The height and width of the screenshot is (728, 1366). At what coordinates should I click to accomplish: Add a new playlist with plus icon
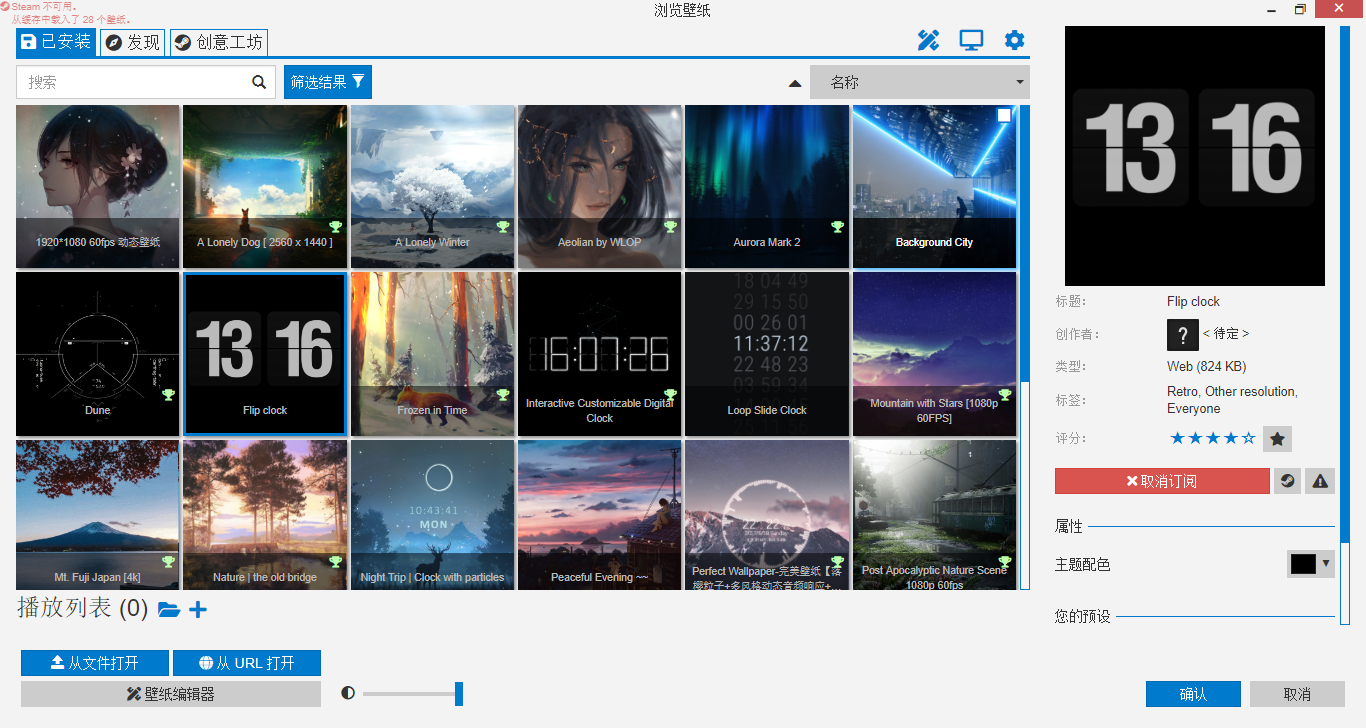[198, 609]
